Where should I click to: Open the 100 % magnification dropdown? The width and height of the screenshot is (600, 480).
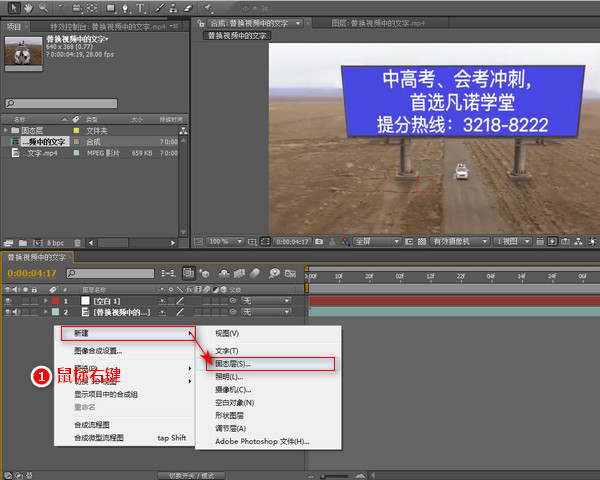click(225, 242)
